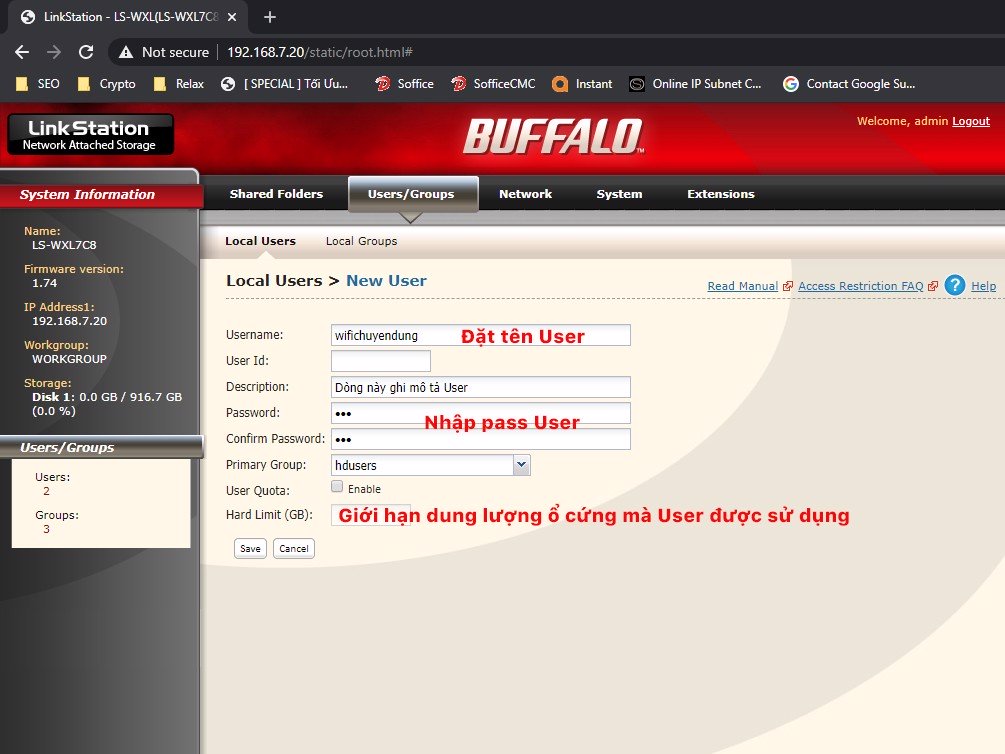Viewport: 1005px width, 754px height.
Task: Click the Users/Groups sidebar panel header
Action: (x=101, y=448)
